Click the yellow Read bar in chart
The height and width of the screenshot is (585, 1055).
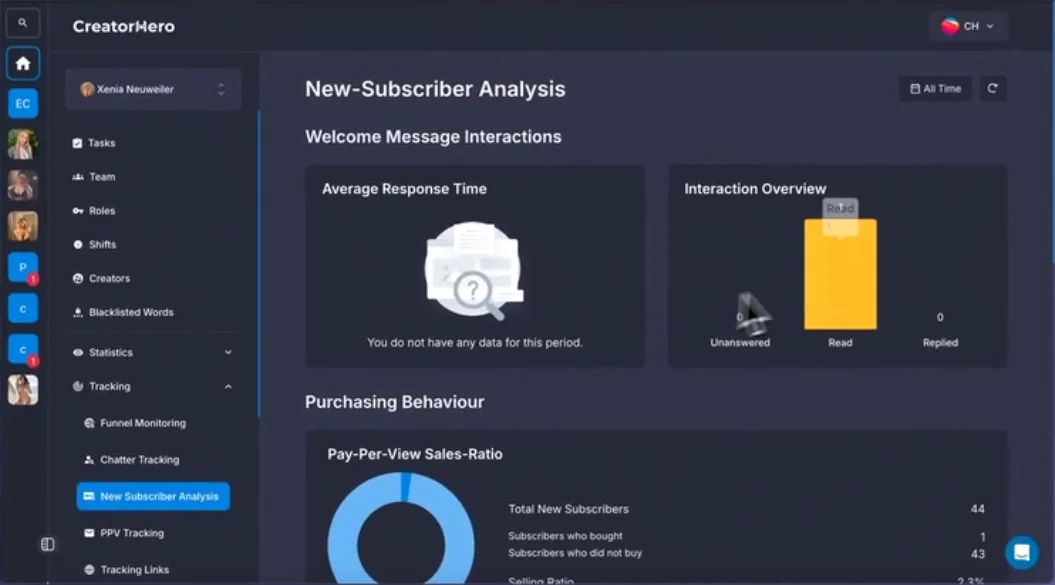840,275
